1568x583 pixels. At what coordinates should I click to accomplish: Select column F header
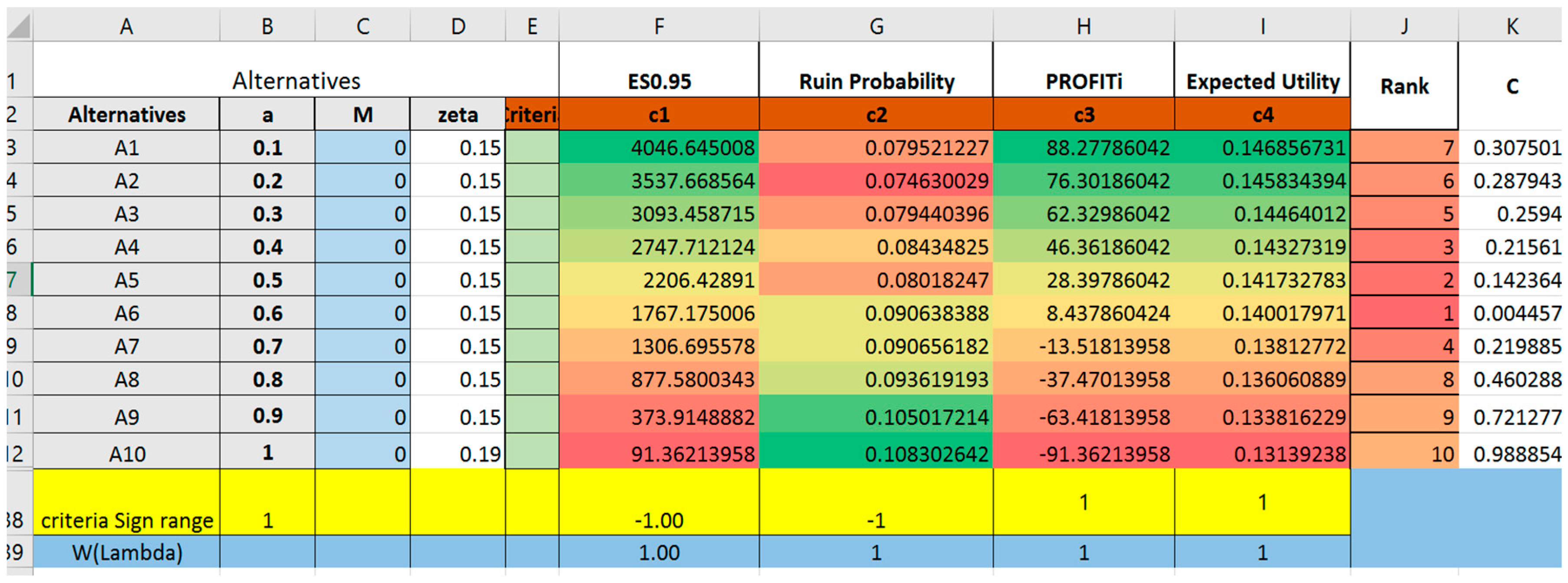tap(659, 26)
